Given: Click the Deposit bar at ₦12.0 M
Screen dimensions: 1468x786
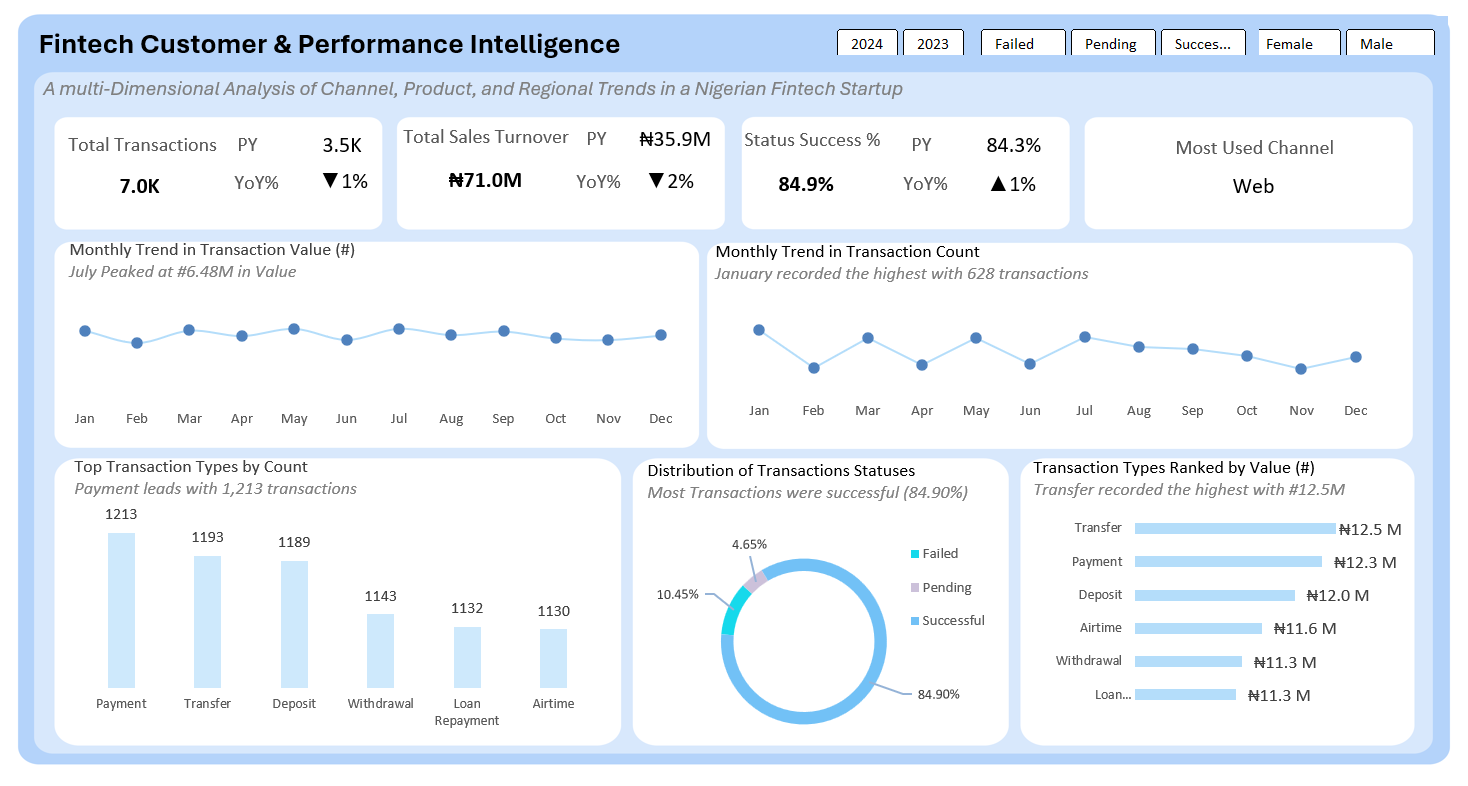Looking at the screenshot, I should click(x=1215, y=595).
